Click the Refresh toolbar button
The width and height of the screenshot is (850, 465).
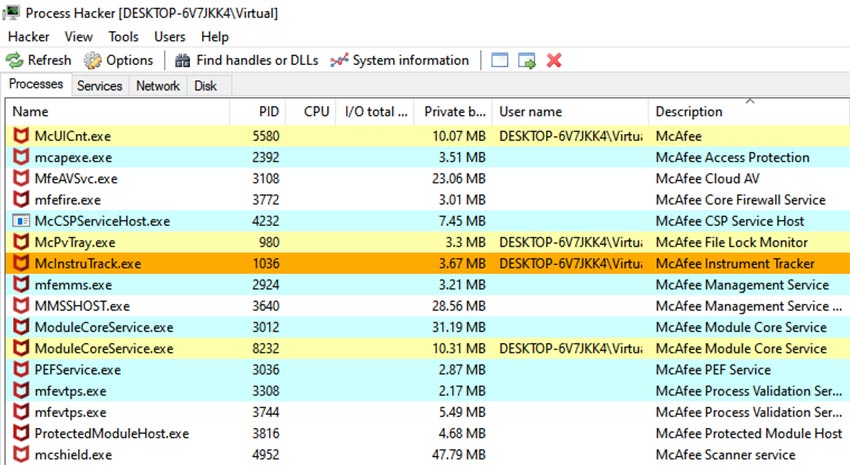[x=38, y=60]
